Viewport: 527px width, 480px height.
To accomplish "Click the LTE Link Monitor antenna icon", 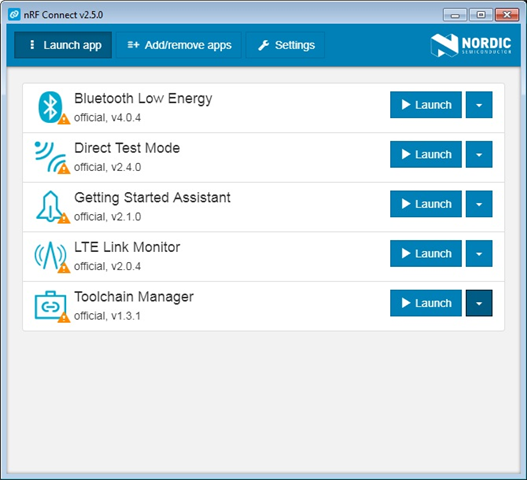I will (x=50, y=255).
